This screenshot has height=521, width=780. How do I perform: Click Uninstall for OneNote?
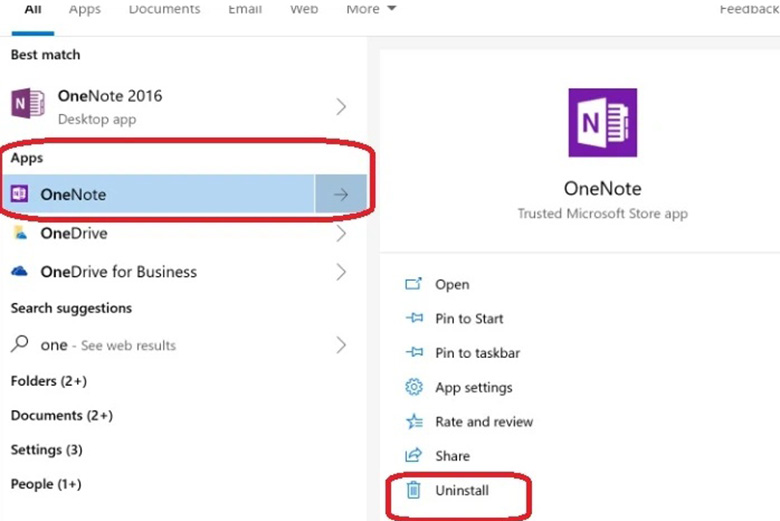462,490
